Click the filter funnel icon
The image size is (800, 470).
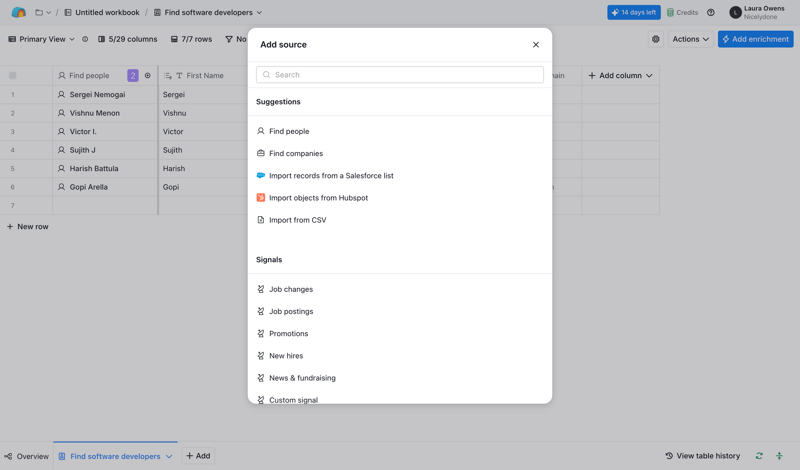[229, 39]
